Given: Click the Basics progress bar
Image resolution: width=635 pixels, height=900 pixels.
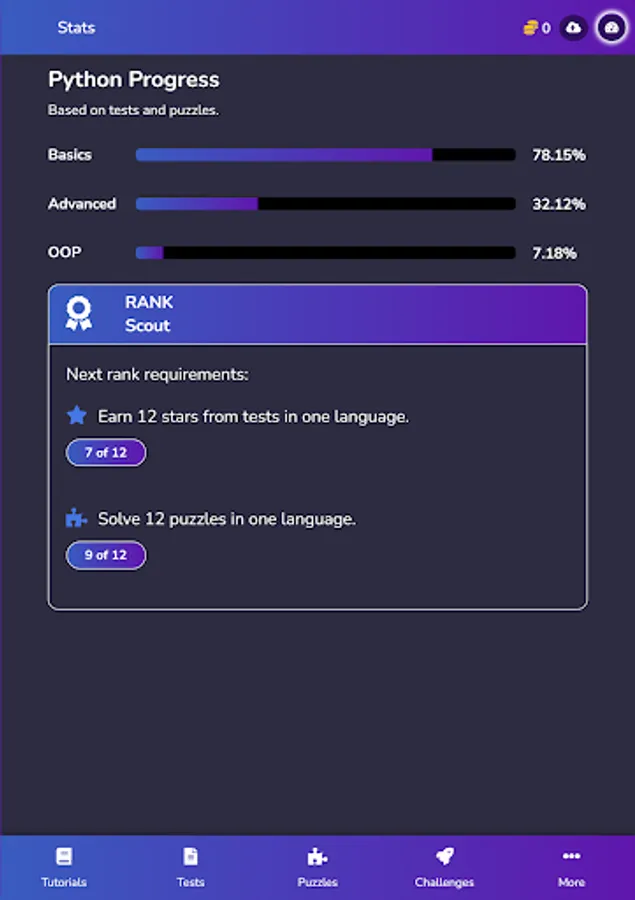Looking at the screenshot, I should point(325,155).
